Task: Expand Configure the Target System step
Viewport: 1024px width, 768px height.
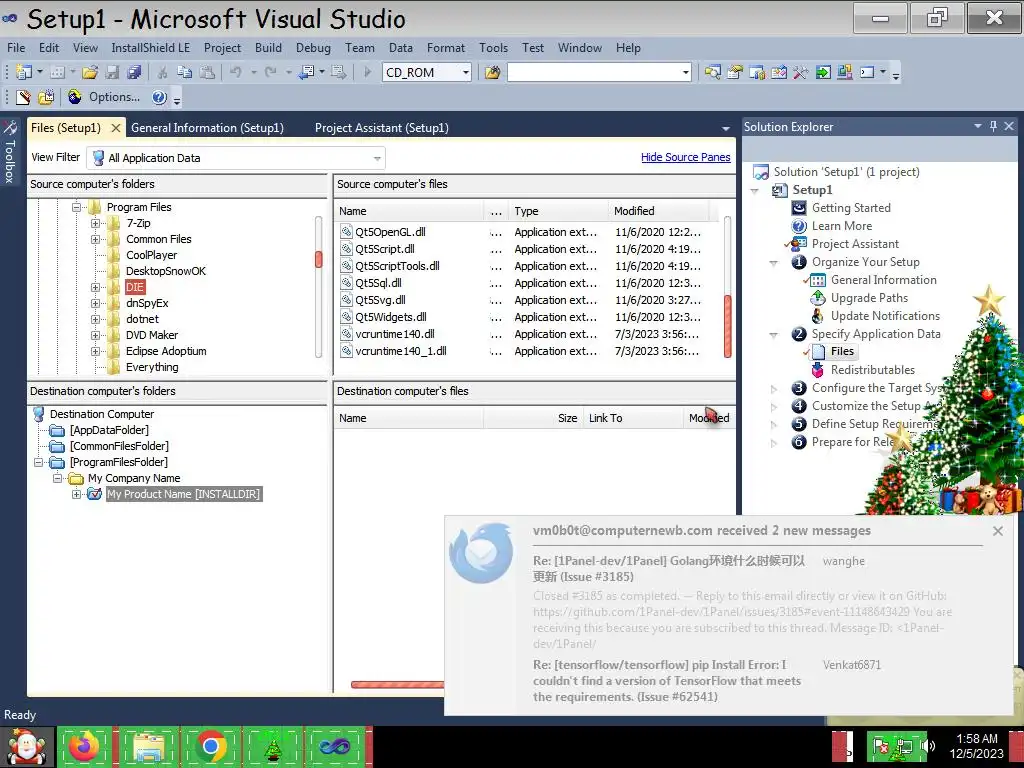Action: (774, 389)
